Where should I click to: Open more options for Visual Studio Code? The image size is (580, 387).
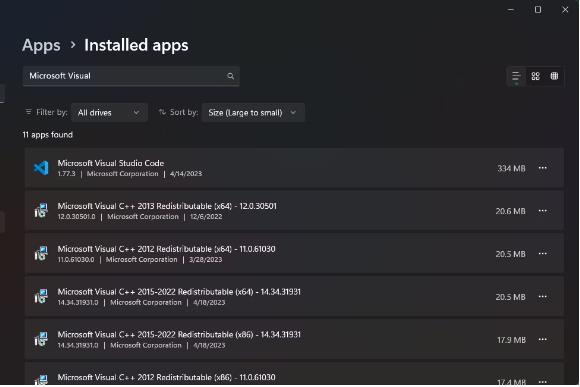click(x=543, y=168)
